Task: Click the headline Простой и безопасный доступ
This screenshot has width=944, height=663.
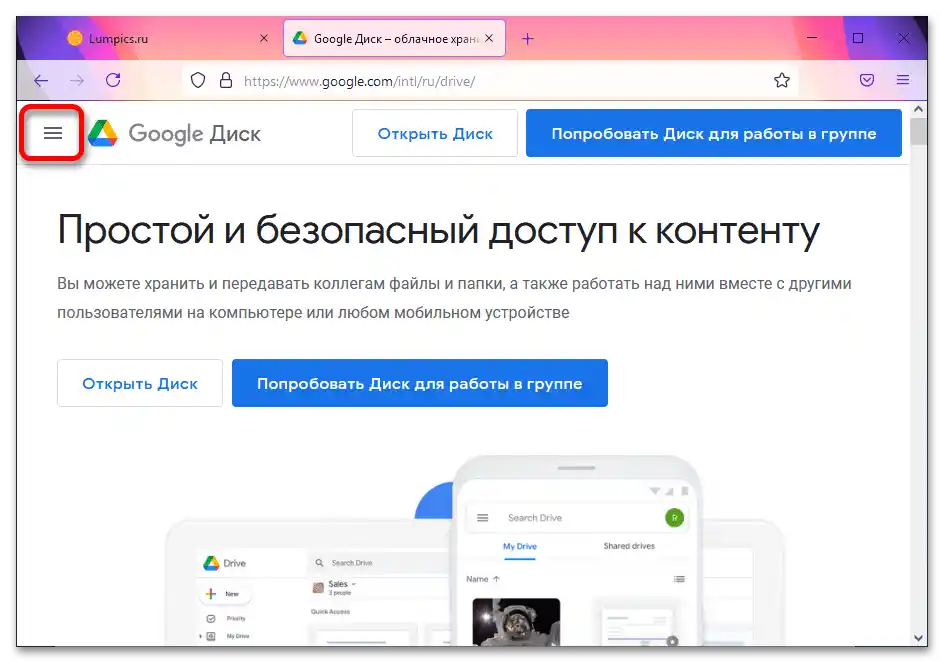Action: coord(438,230)
